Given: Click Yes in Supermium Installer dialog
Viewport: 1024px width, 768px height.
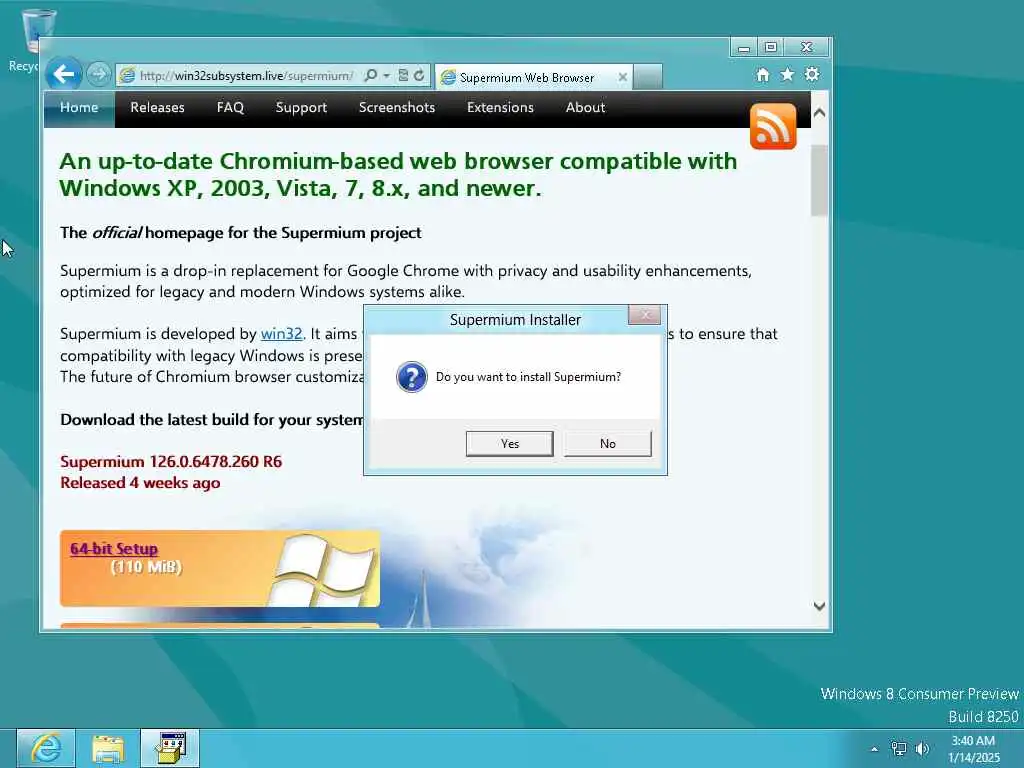Looking at the screenshot, I should pos(509,443).
